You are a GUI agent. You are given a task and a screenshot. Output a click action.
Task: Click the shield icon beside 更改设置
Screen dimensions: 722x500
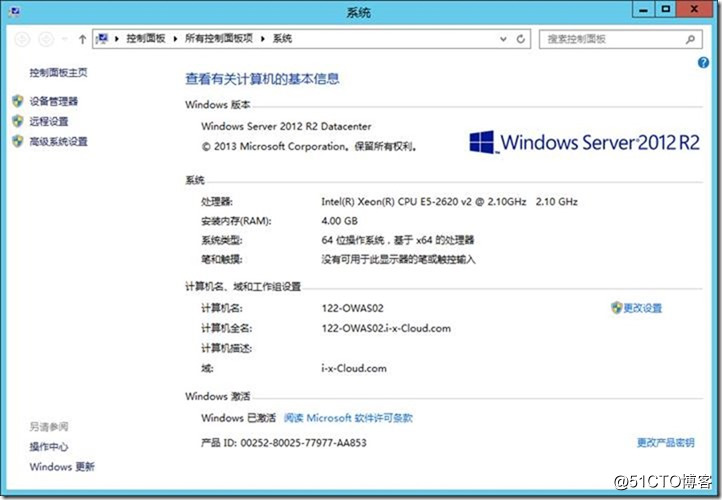617,308
